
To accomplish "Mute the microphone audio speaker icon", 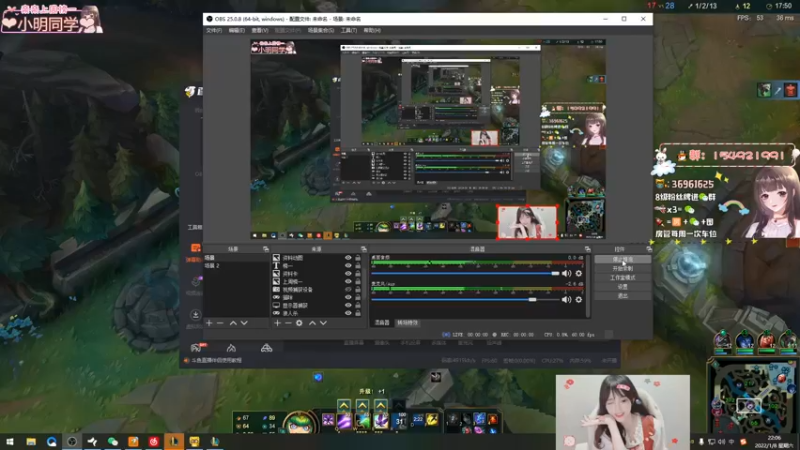I will tap(566, 299).
